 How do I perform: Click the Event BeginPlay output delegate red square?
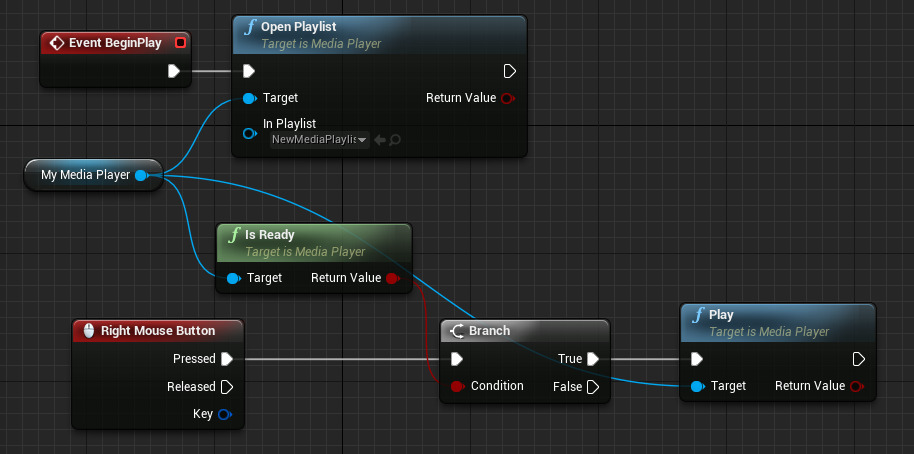click(180, 43)
